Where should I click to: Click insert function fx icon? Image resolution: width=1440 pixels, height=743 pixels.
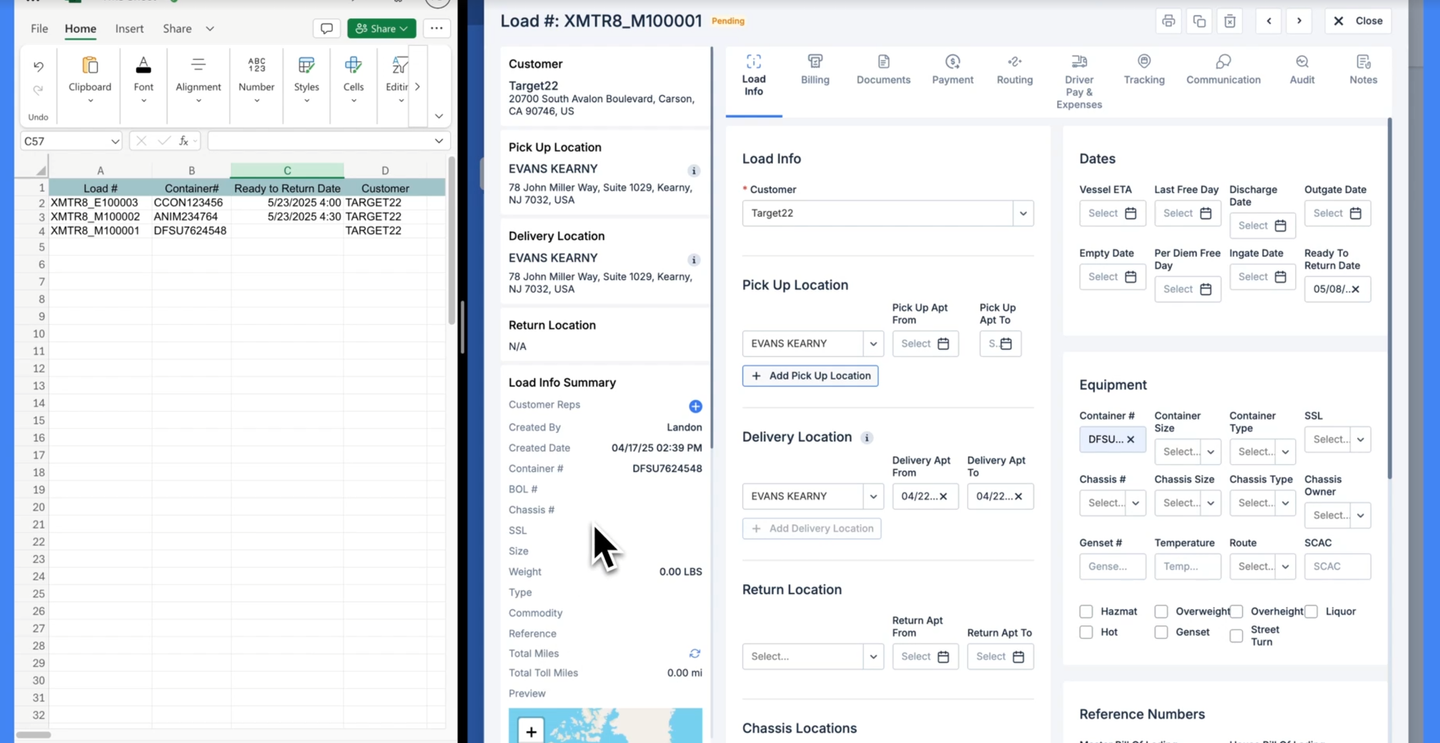coord(184,141)
